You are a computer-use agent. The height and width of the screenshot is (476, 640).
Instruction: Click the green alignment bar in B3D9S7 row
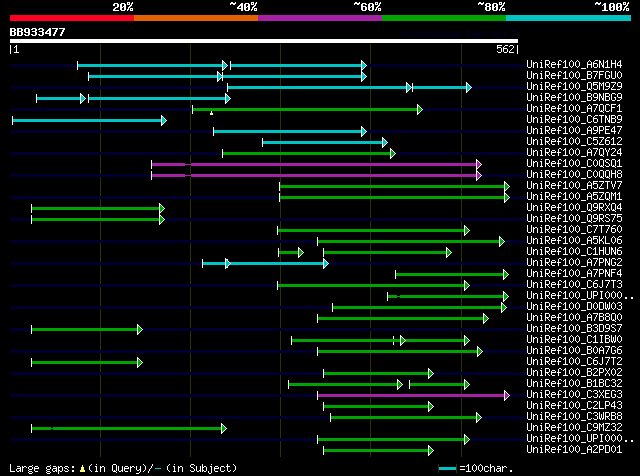[x=87, y=329]
